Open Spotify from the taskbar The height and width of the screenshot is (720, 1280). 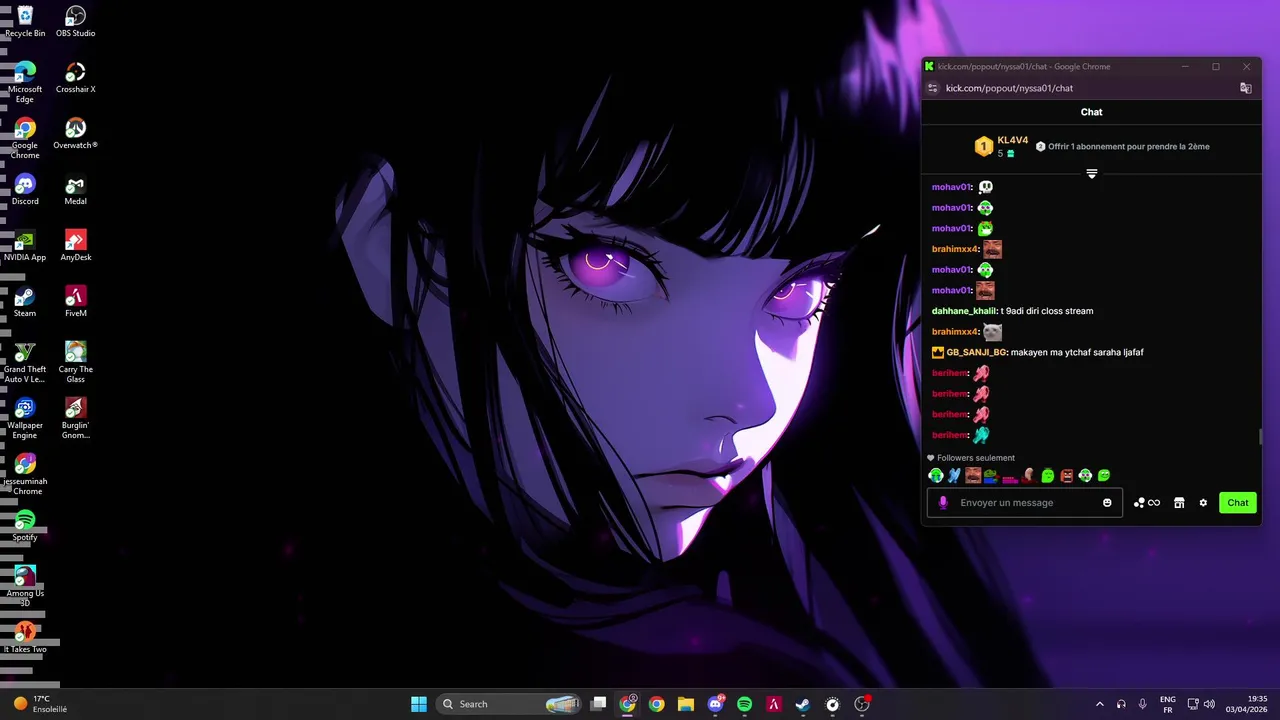pyautogui.click(x=744, y=704)
